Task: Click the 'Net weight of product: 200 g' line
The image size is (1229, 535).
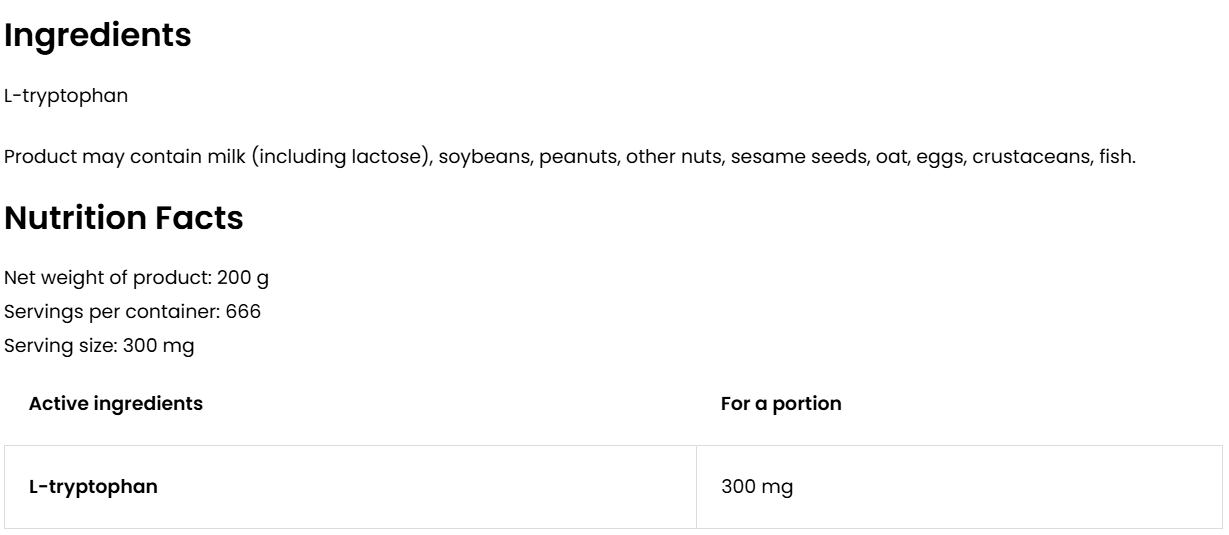Action: tap(123, 277)
